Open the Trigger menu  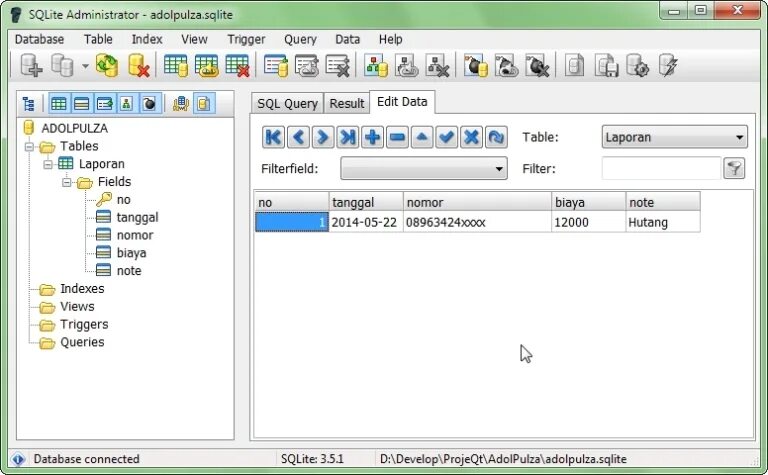click(x=246, y=39)
